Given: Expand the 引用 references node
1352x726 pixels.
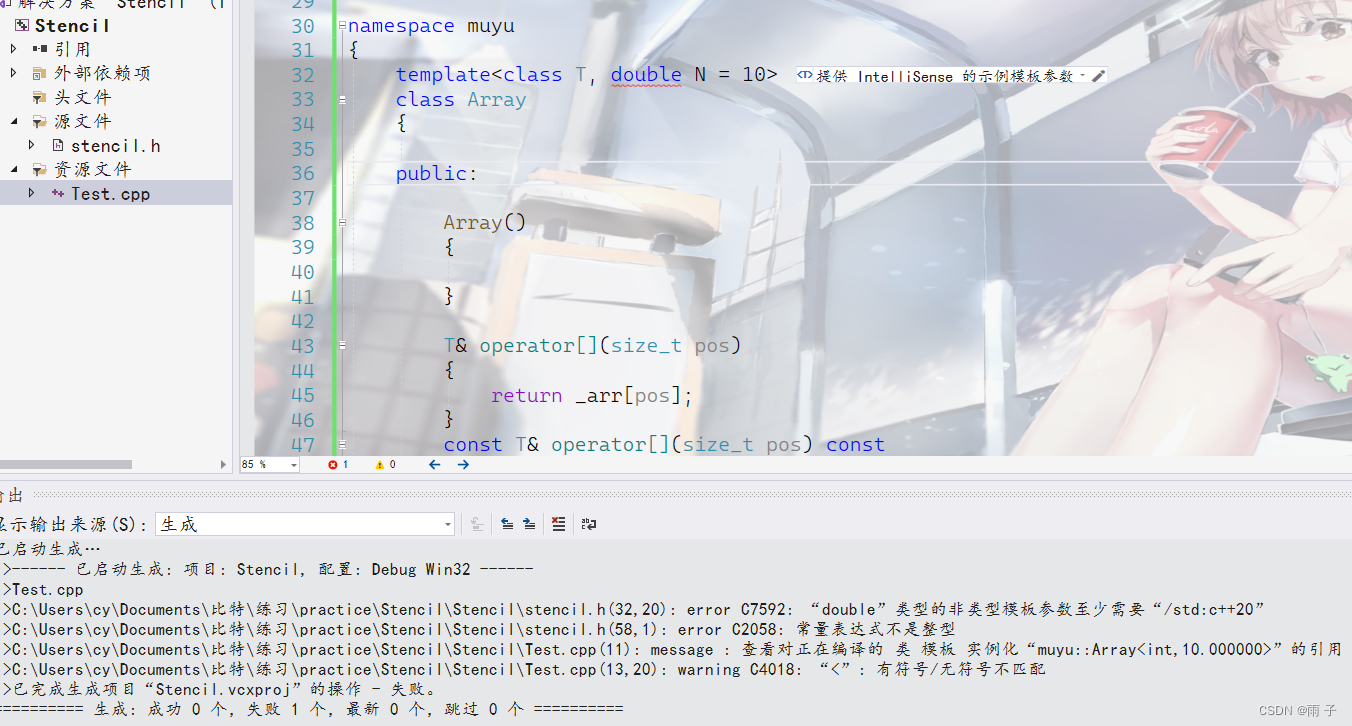Looking at the screenshot, I should pyautogui.click(x=14, y=49).
